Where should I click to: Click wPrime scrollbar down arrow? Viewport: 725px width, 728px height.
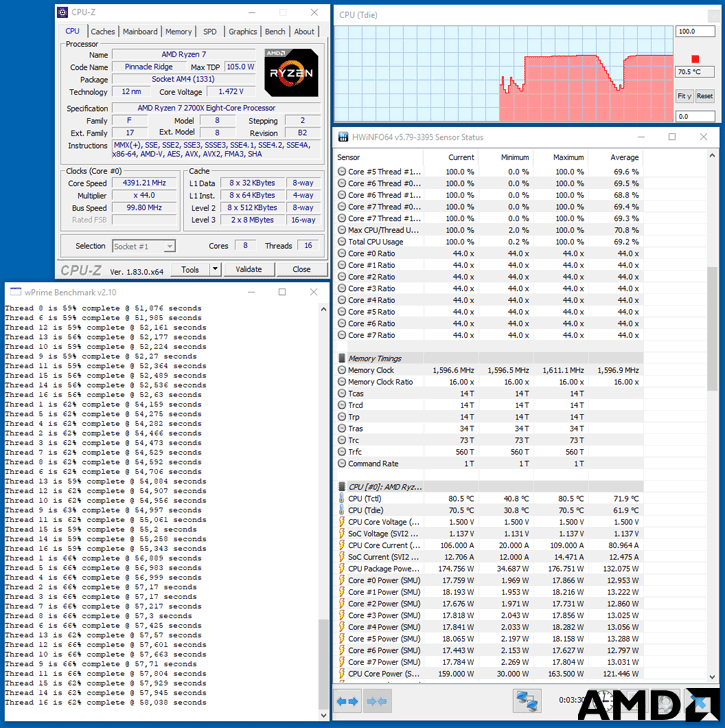pyautogui.click(x=324, y=715)
